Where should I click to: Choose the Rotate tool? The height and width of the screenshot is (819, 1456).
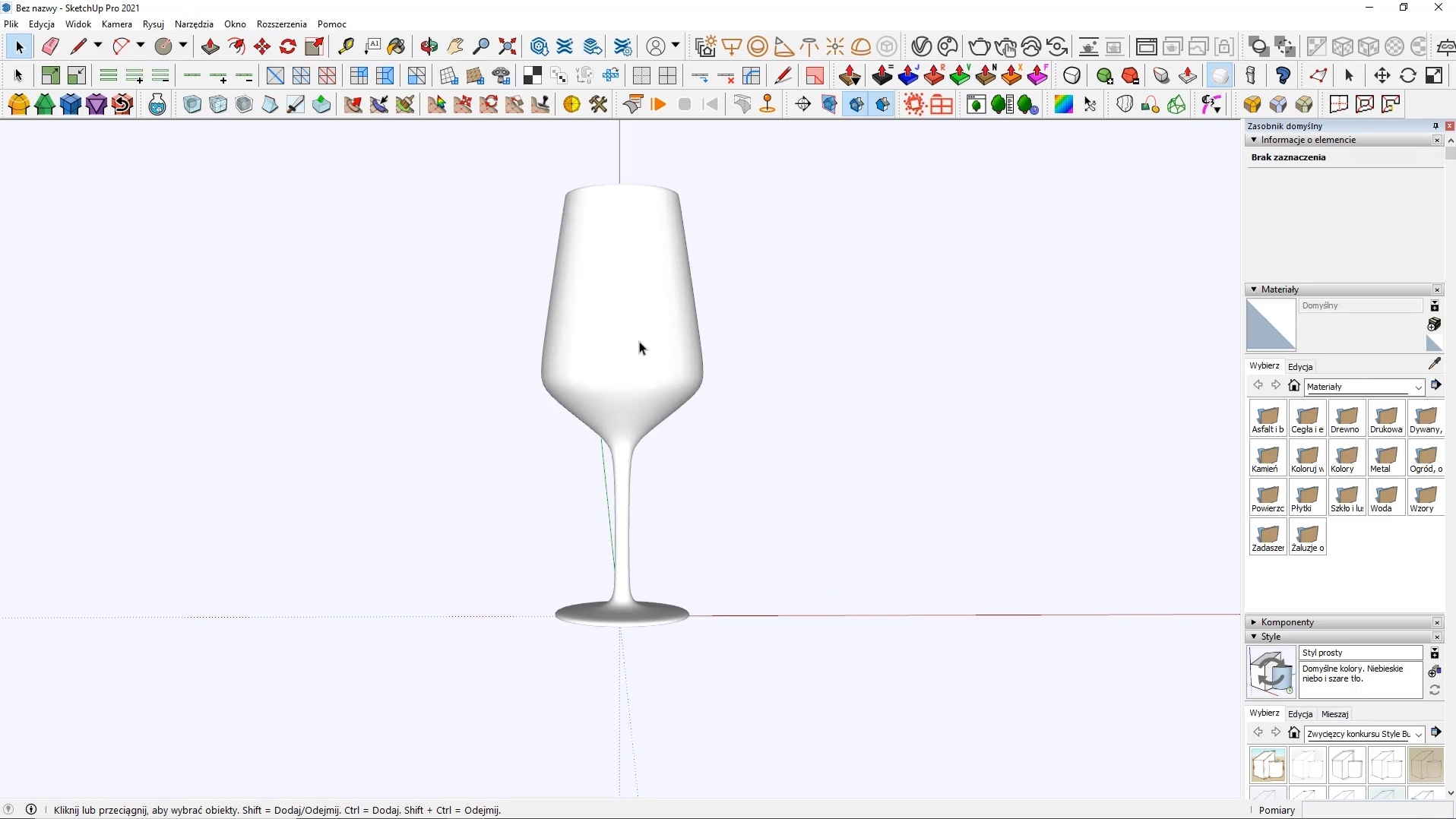(x=289, y=47)
